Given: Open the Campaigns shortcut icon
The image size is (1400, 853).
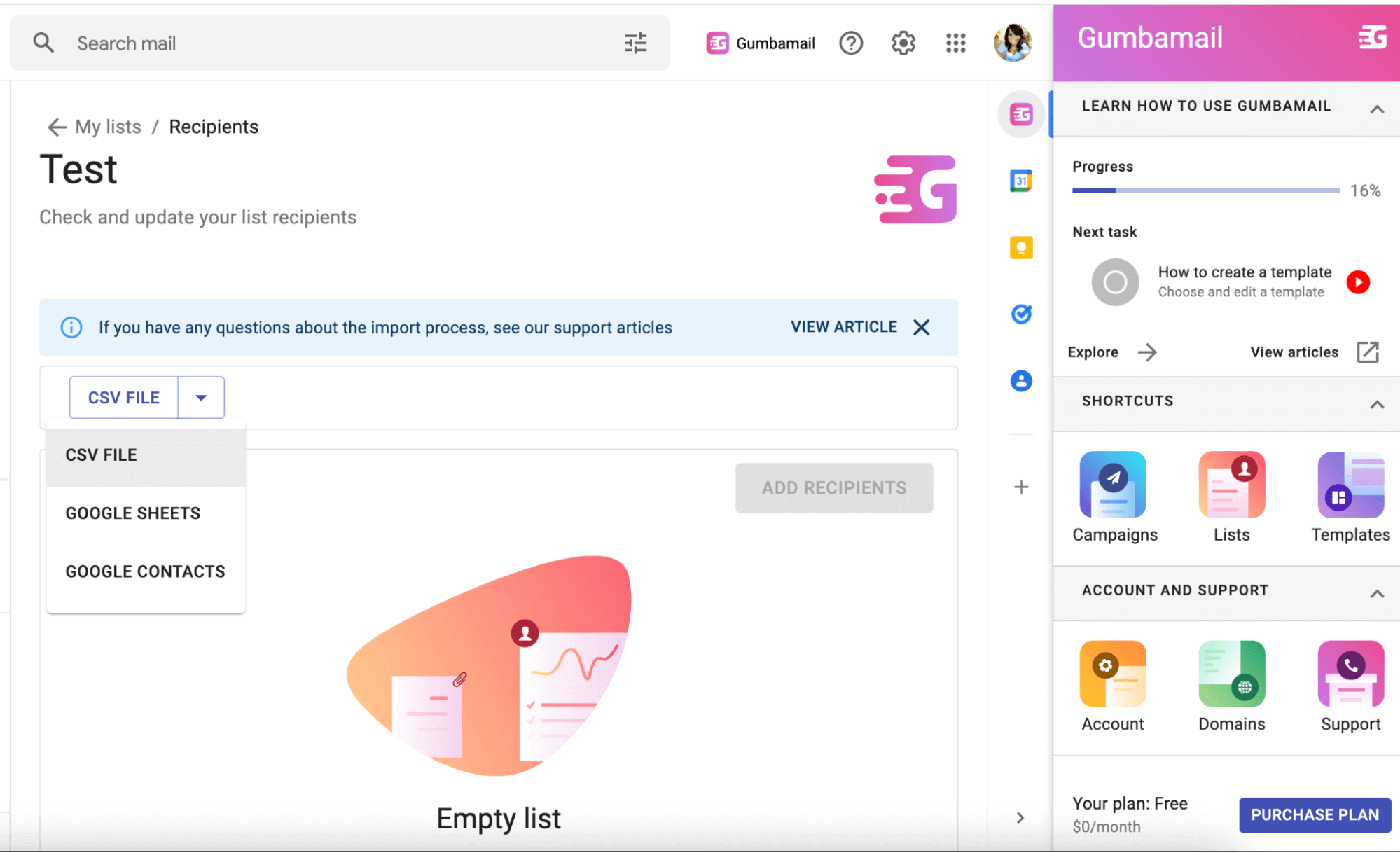Looking at the screenshot, I should 1112,485.
